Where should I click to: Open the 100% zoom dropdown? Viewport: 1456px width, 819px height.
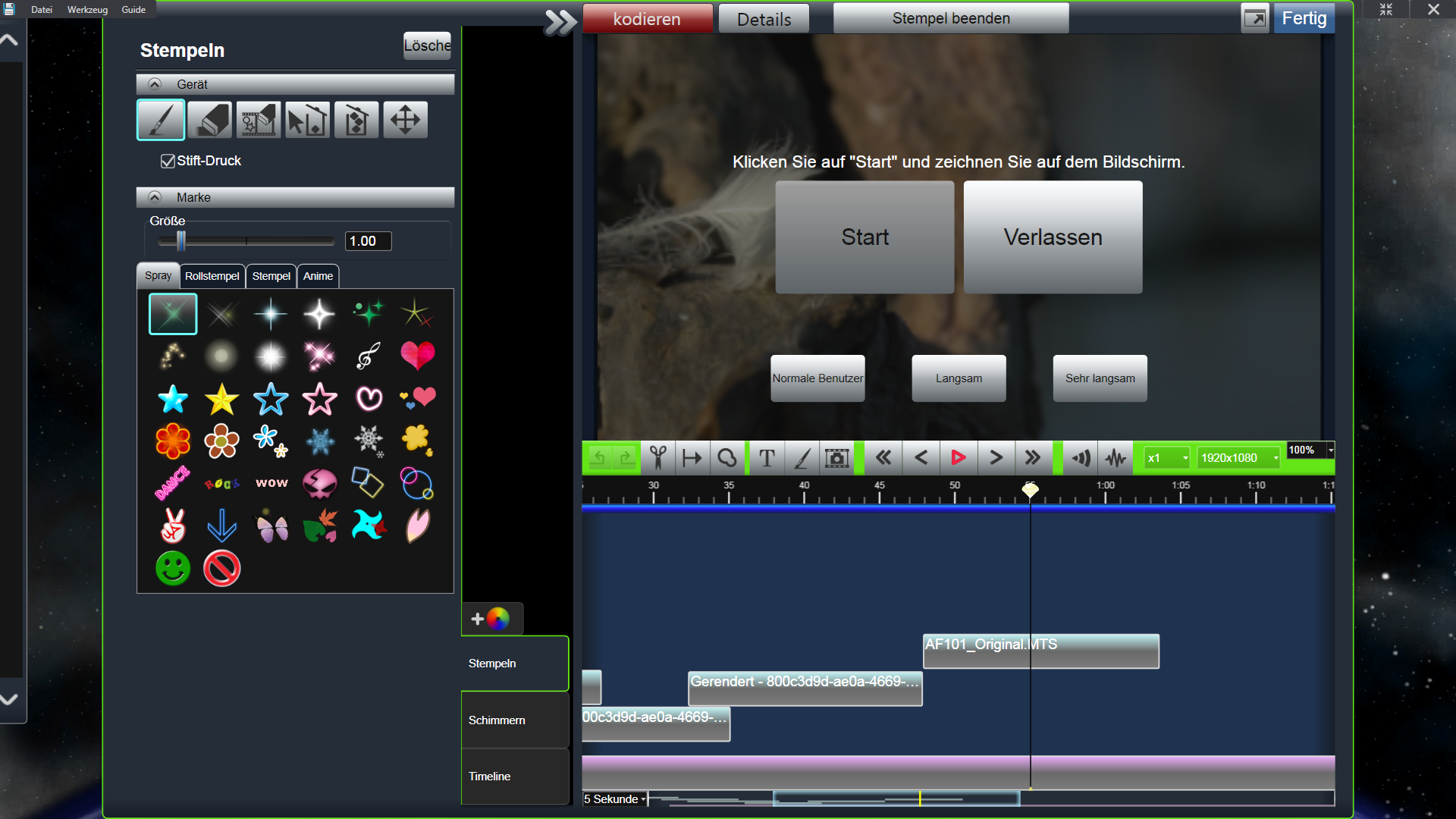[1310, 450]
